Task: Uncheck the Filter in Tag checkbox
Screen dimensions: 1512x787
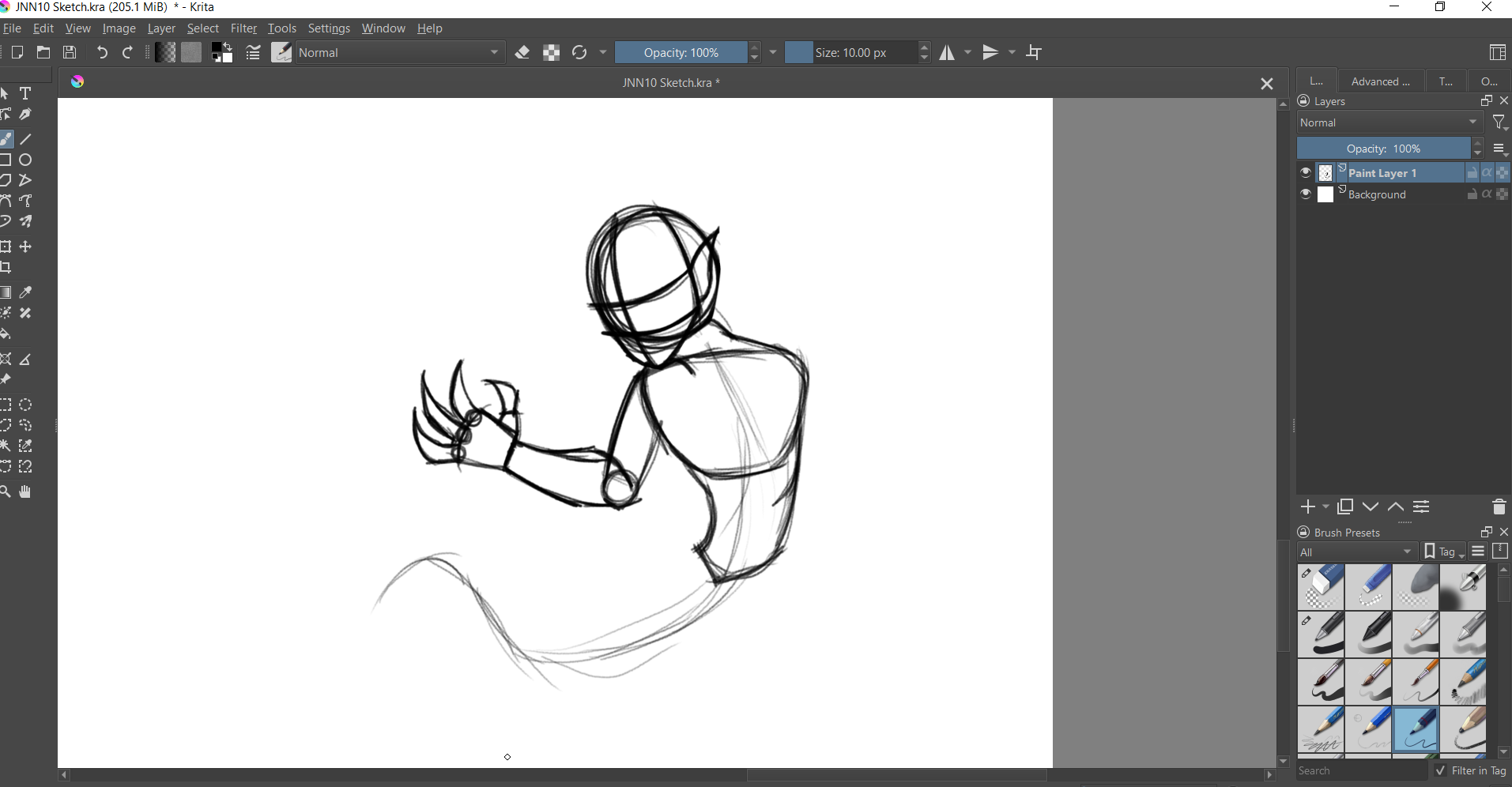Action: click(x=1441, y=770)
